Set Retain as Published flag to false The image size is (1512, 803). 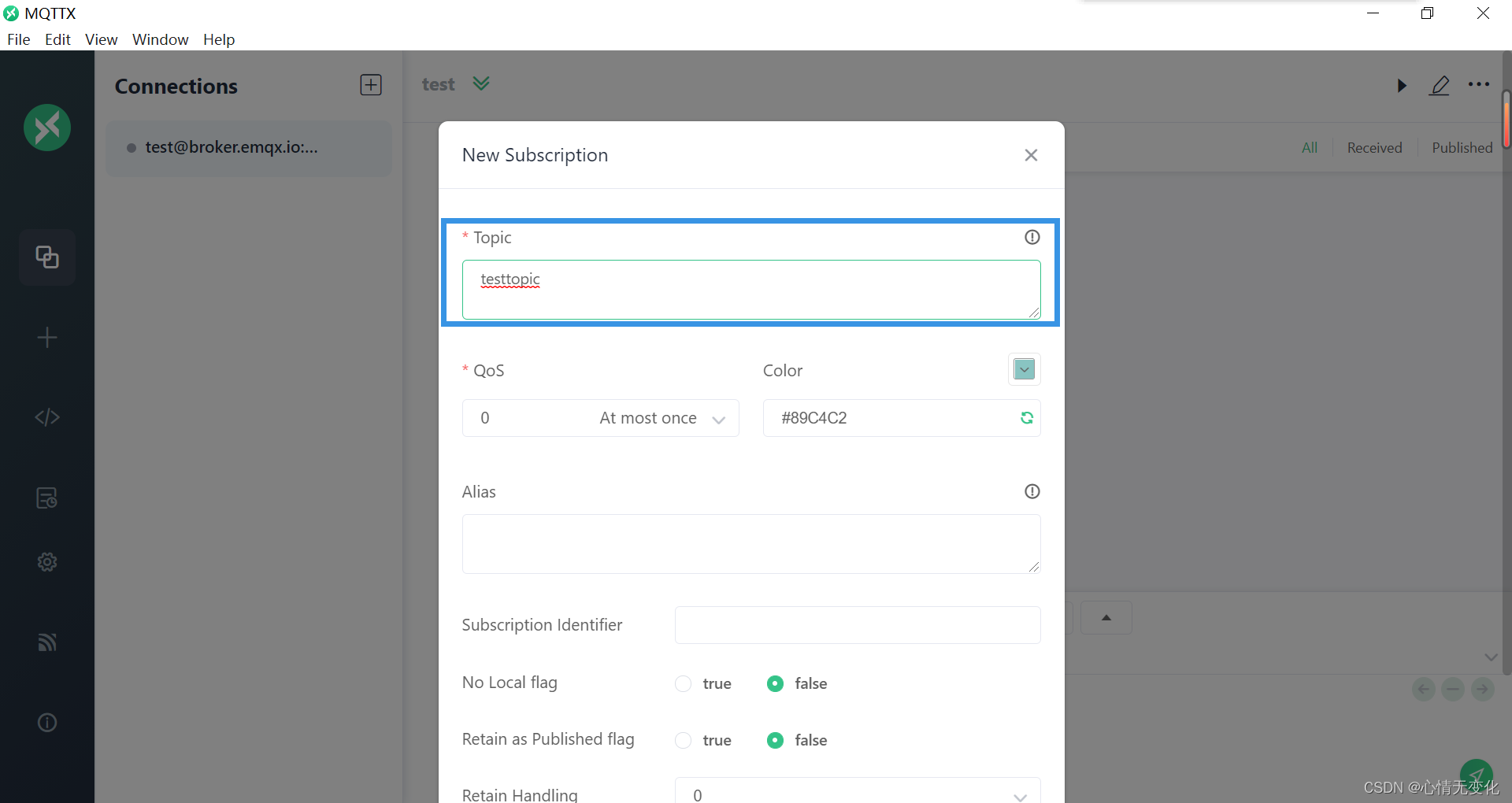(775, 740)
